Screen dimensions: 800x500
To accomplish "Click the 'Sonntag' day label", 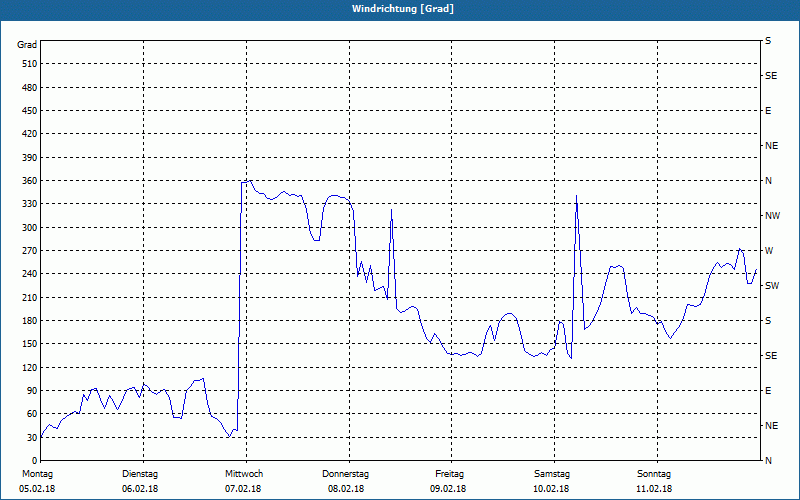I will pos(654,474).
